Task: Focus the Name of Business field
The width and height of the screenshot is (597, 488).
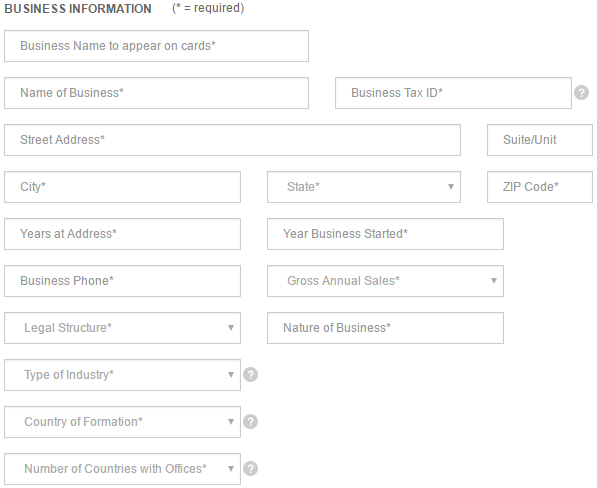Action: click(x=156, y=93)
